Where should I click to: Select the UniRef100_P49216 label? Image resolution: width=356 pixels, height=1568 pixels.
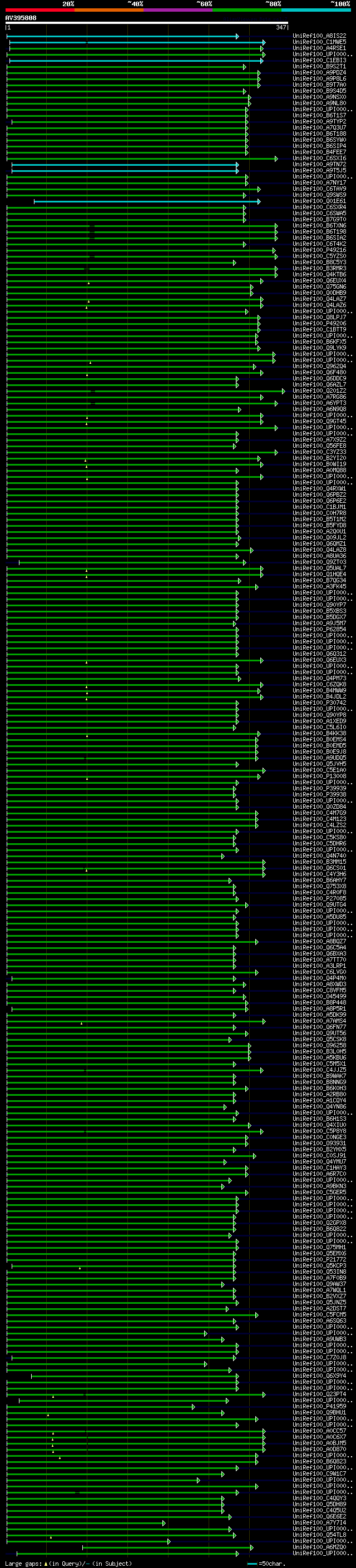(x=319, y=250)
